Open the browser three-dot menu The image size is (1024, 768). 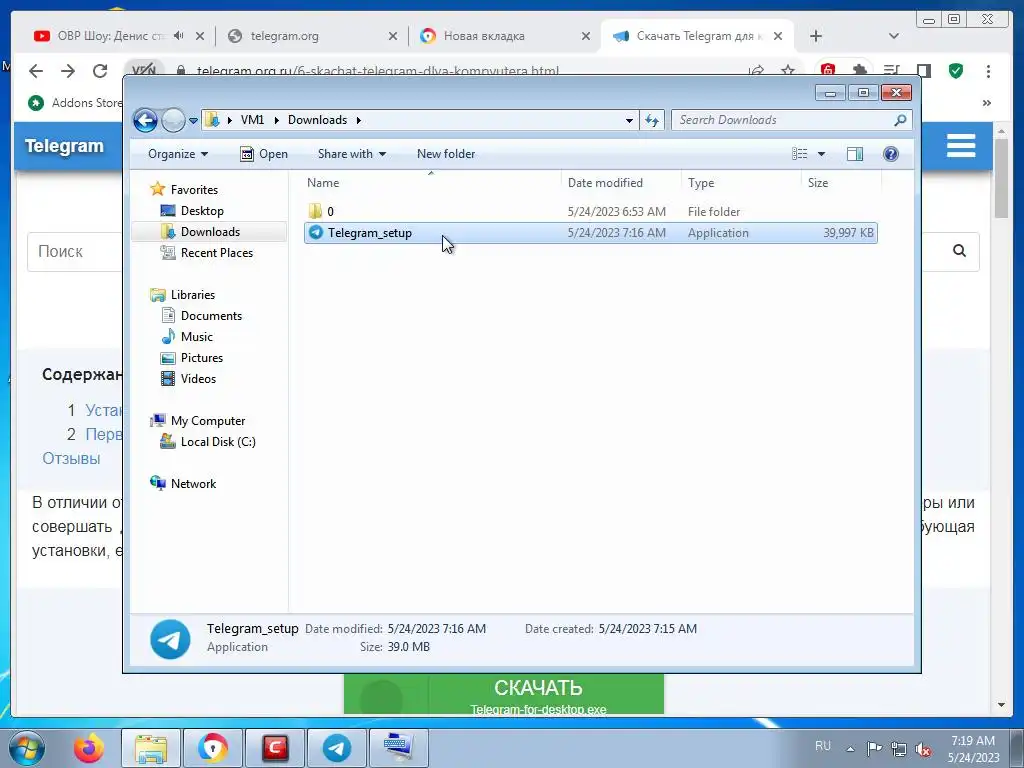[x=988, y=71]
